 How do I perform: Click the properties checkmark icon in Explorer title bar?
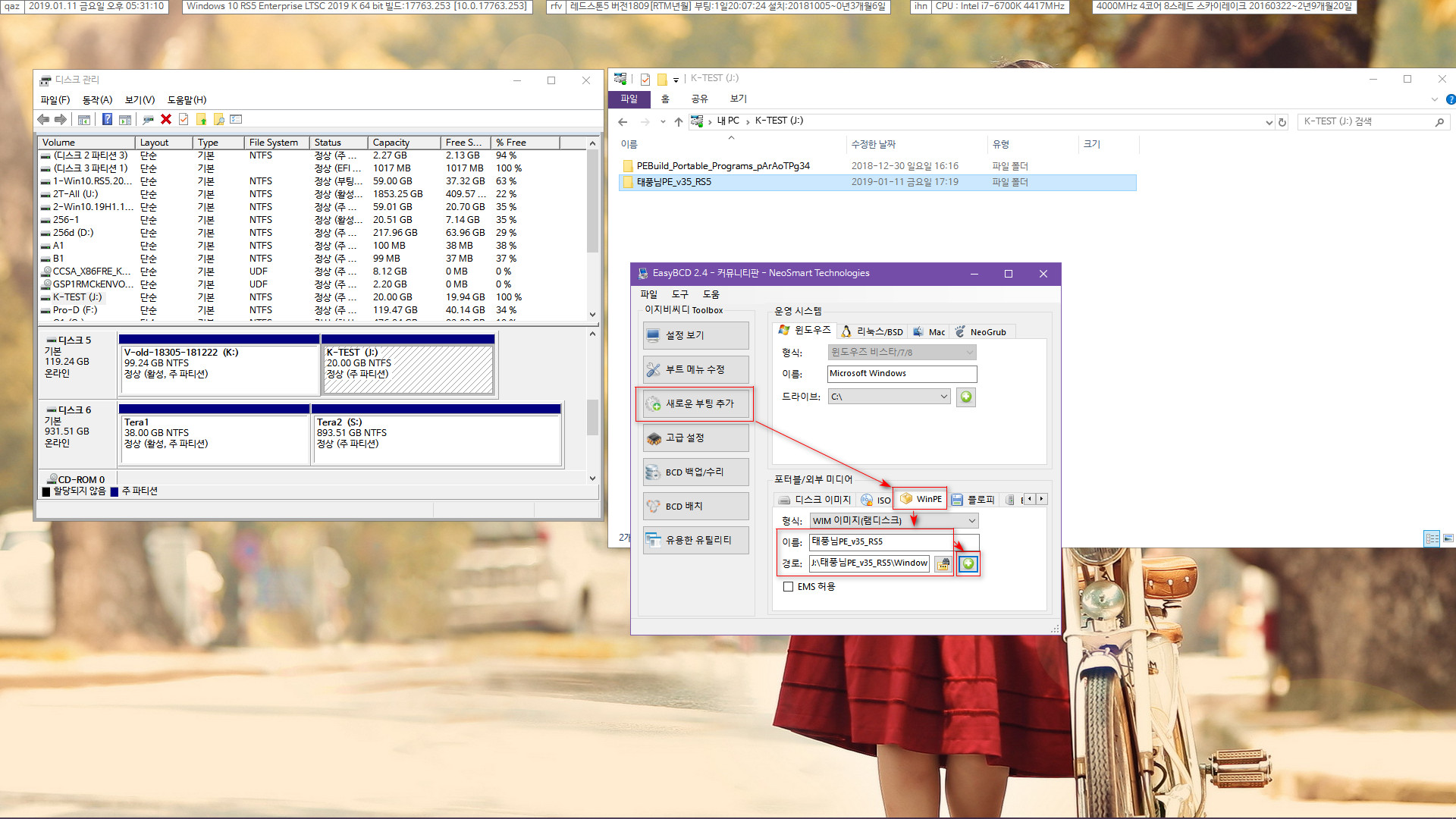pos(645,79)
